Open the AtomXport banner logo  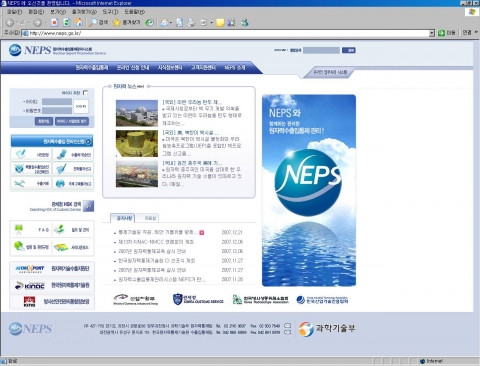(x=30, y=269)
